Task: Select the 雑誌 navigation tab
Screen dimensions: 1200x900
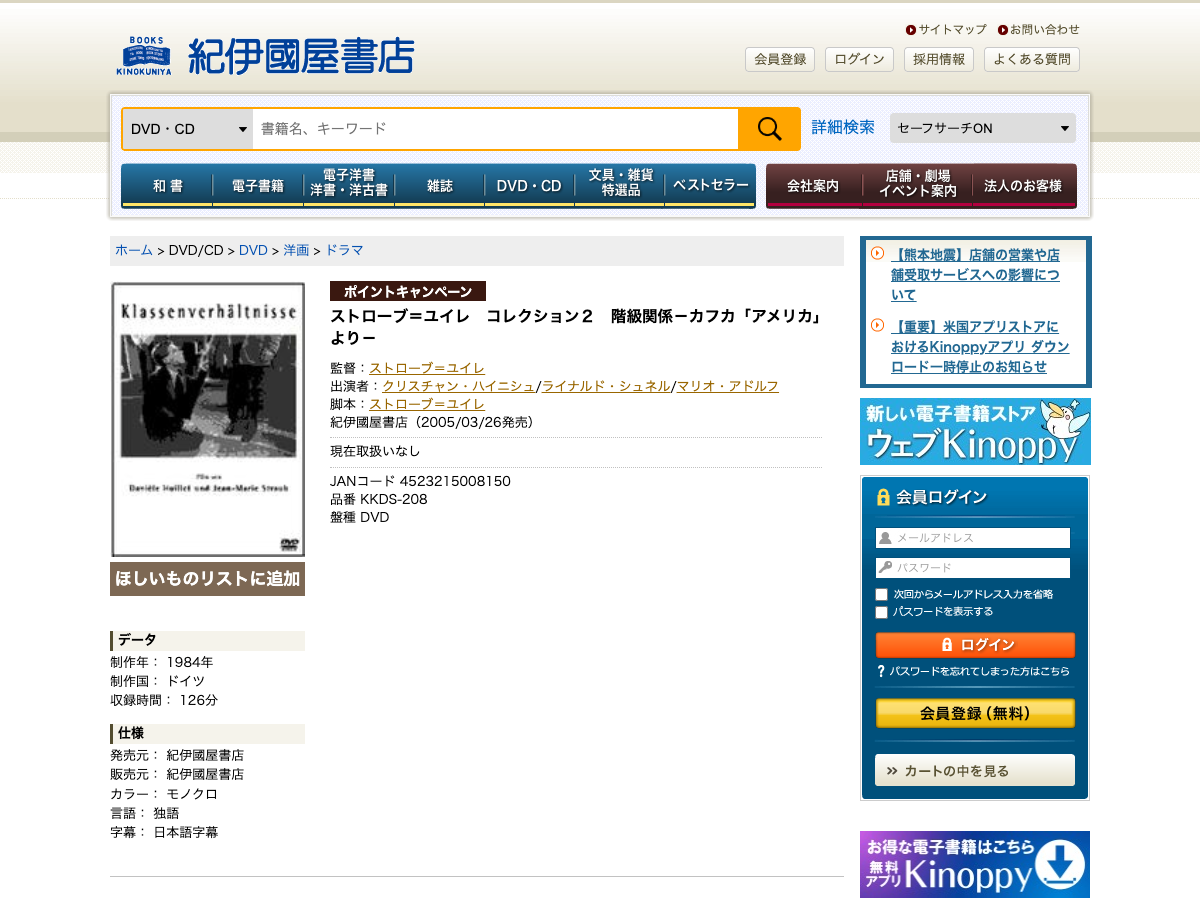Action: click(439, 186)
